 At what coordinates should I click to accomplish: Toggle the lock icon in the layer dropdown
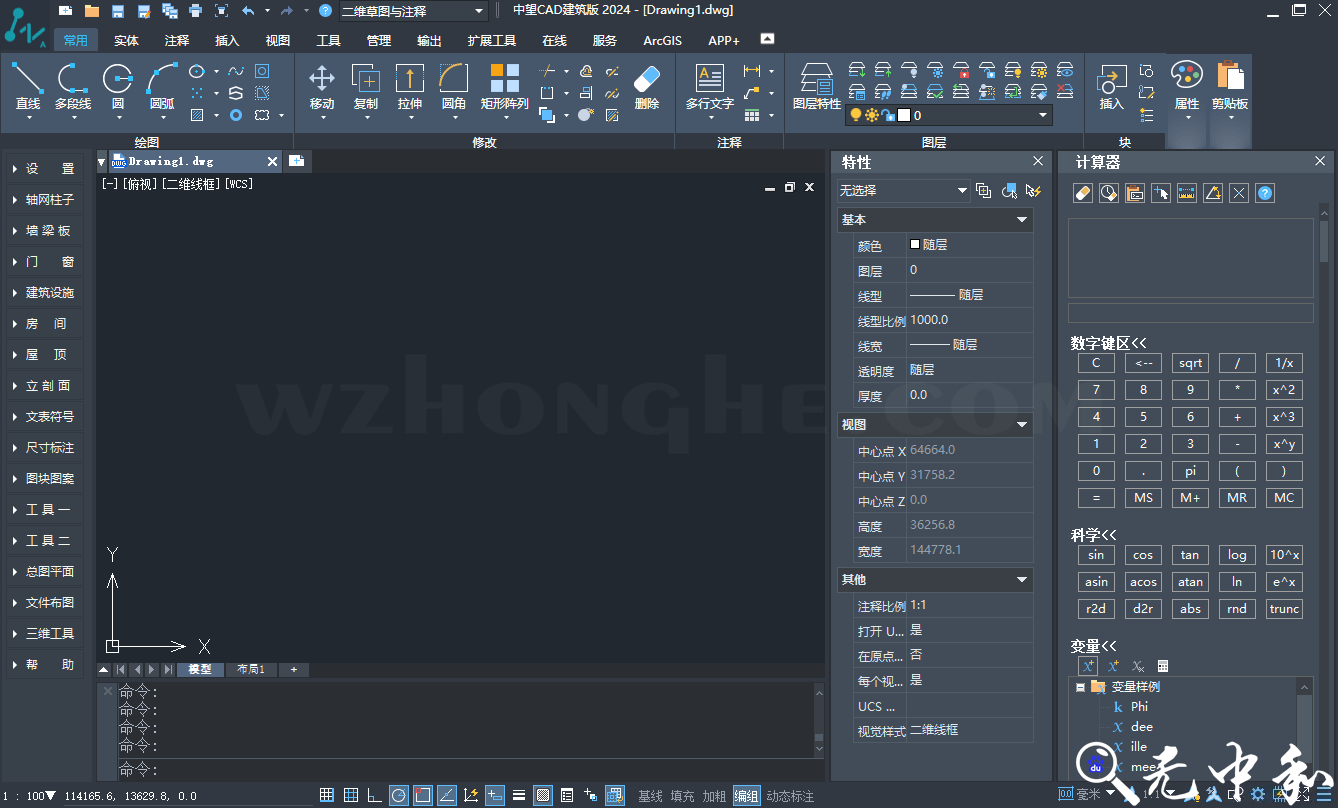pos(888,114)
